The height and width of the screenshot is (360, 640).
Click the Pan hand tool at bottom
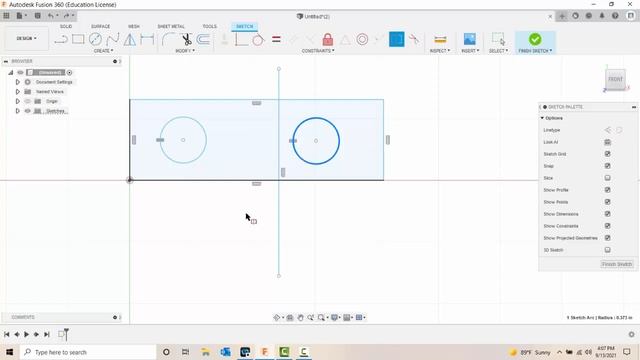pyautogui.click(x=300, y=318)
